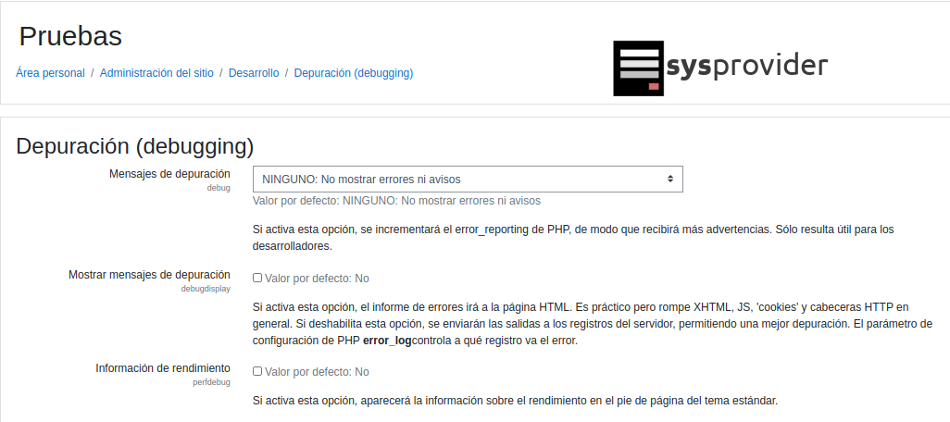The height and width of the screenshot is (422, 950).
Task: Click the sysprovider wordmark text
Action: (746, 67)
